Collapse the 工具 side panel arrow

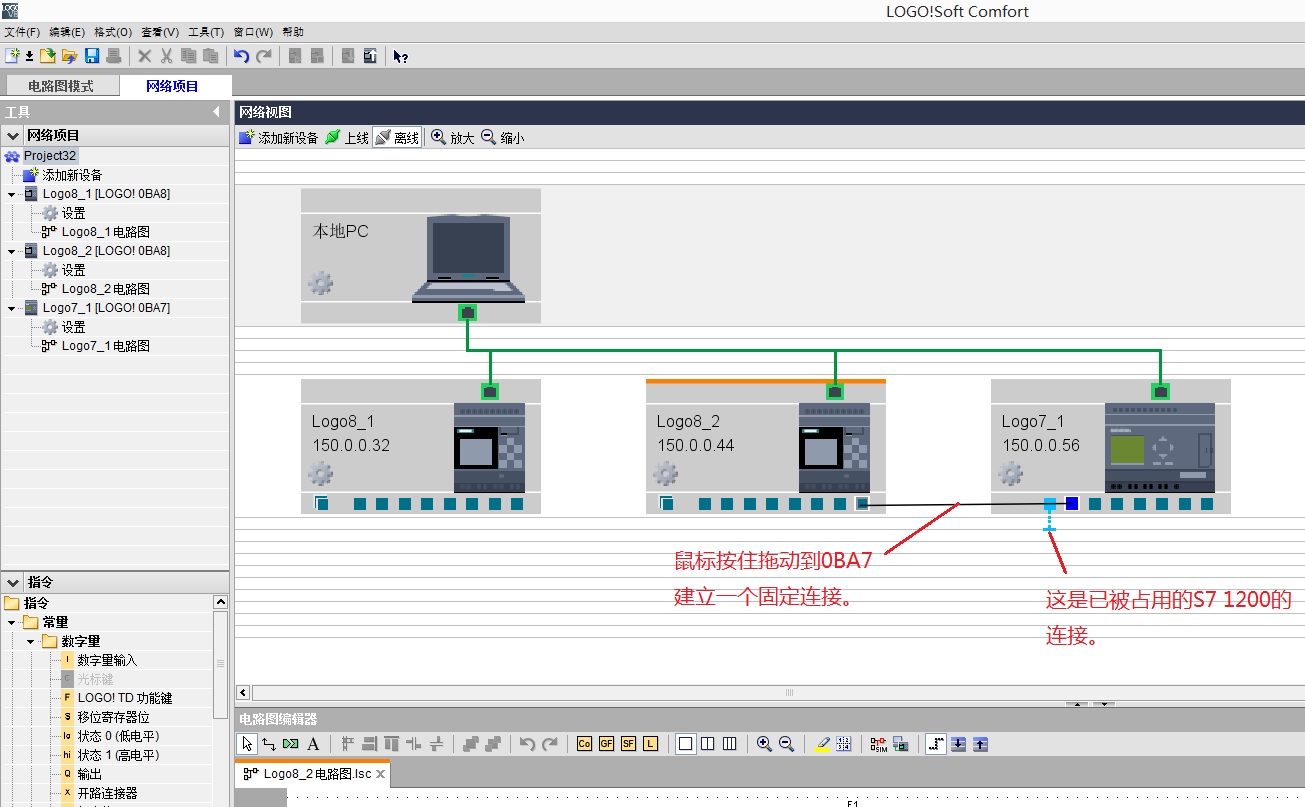(217, 112)
